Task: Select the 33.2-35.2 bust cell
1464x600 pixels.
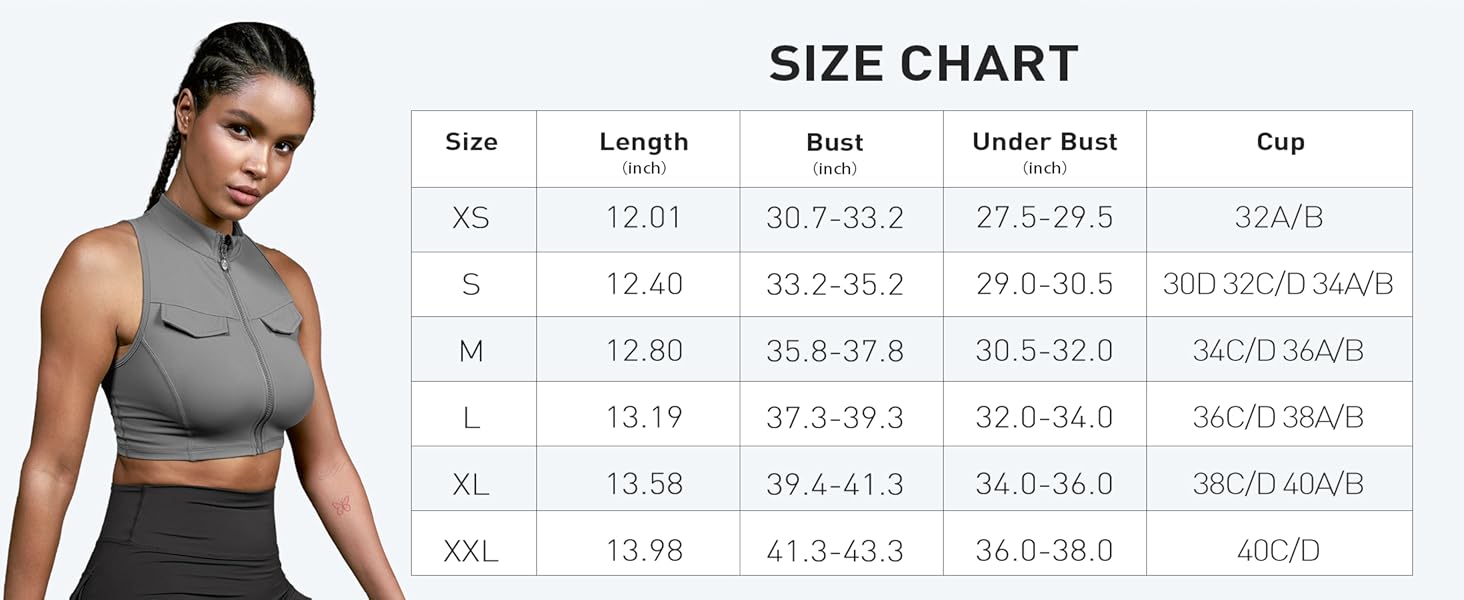Action: (x=834, y=285)
